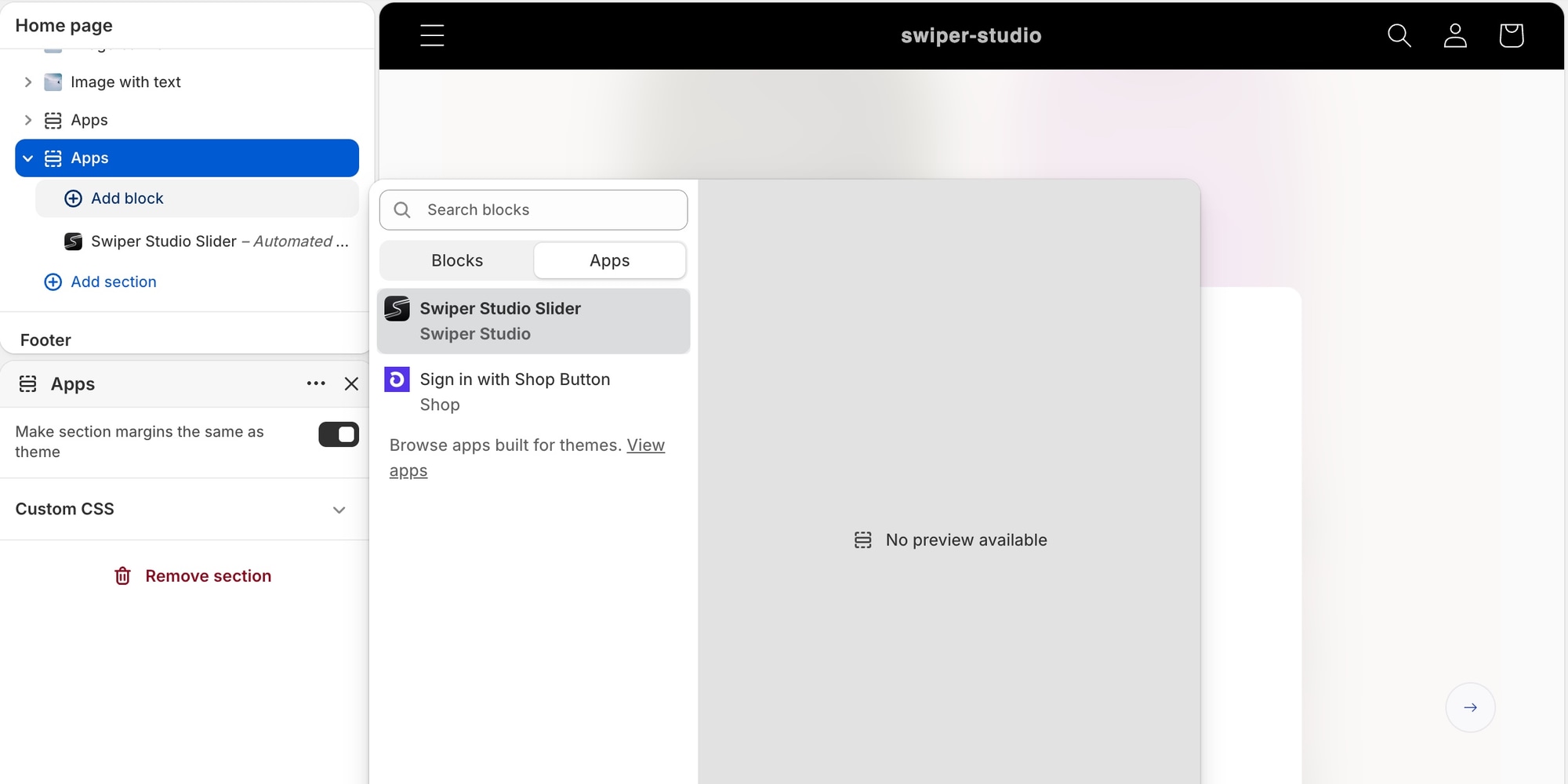Collapse the selected Apps section
This screenshot has width=1568, height=784.
28,158
